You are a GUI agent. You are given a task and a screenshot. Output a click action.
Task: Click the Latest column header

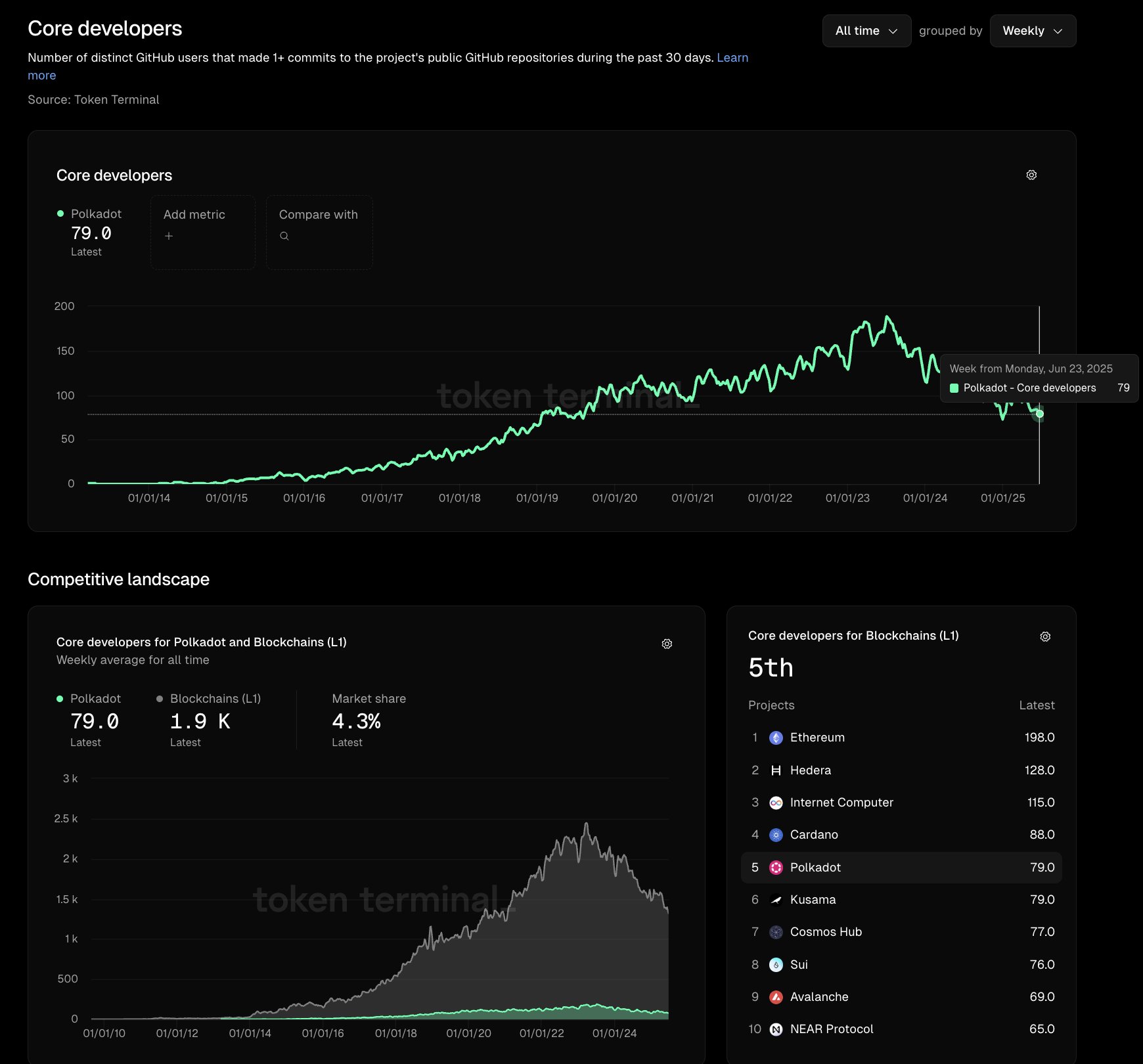coord(1037,705)
